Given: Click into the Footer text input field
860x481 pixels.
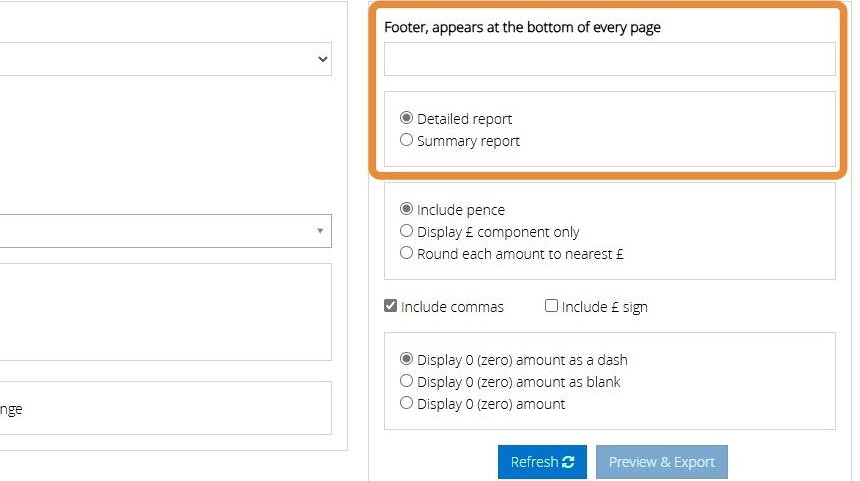Looking at the screenshot, I should [609, 59].
